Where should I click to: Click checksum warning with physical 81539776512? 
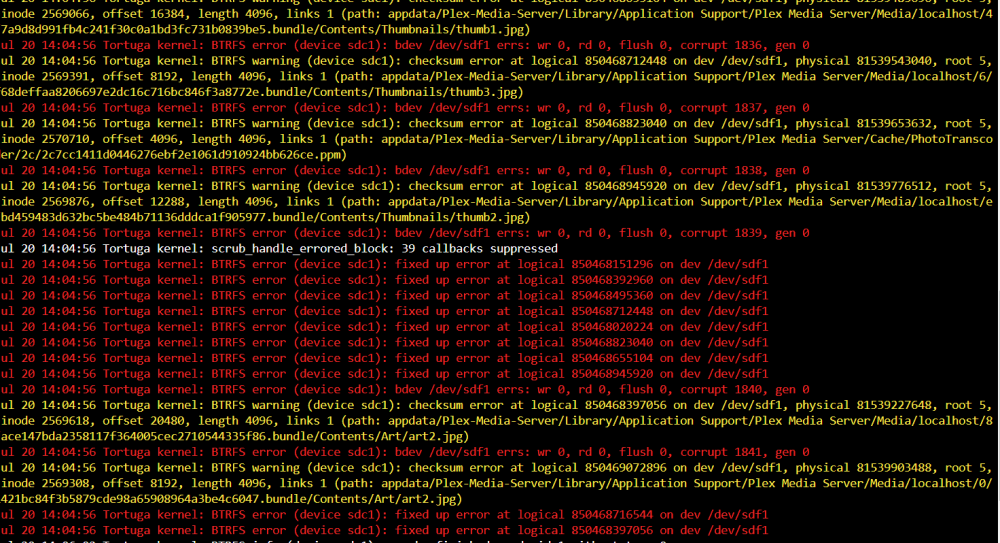497,186
